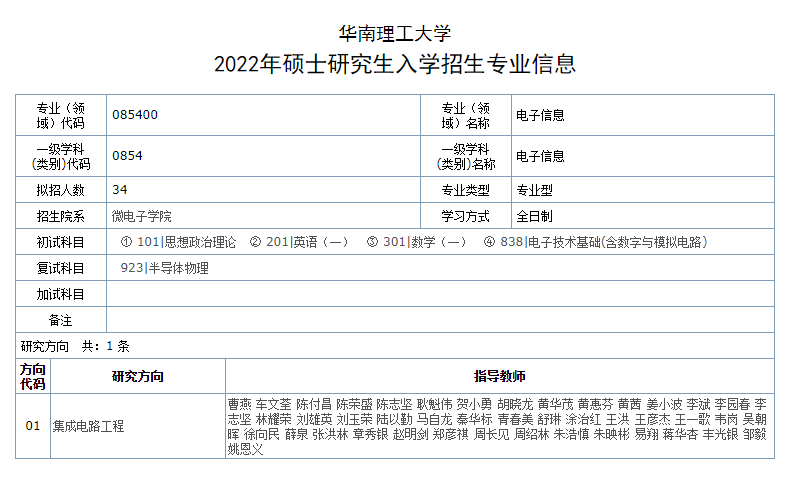Click the 研究方向 column header
792x482 pixels.
point(137,376)
